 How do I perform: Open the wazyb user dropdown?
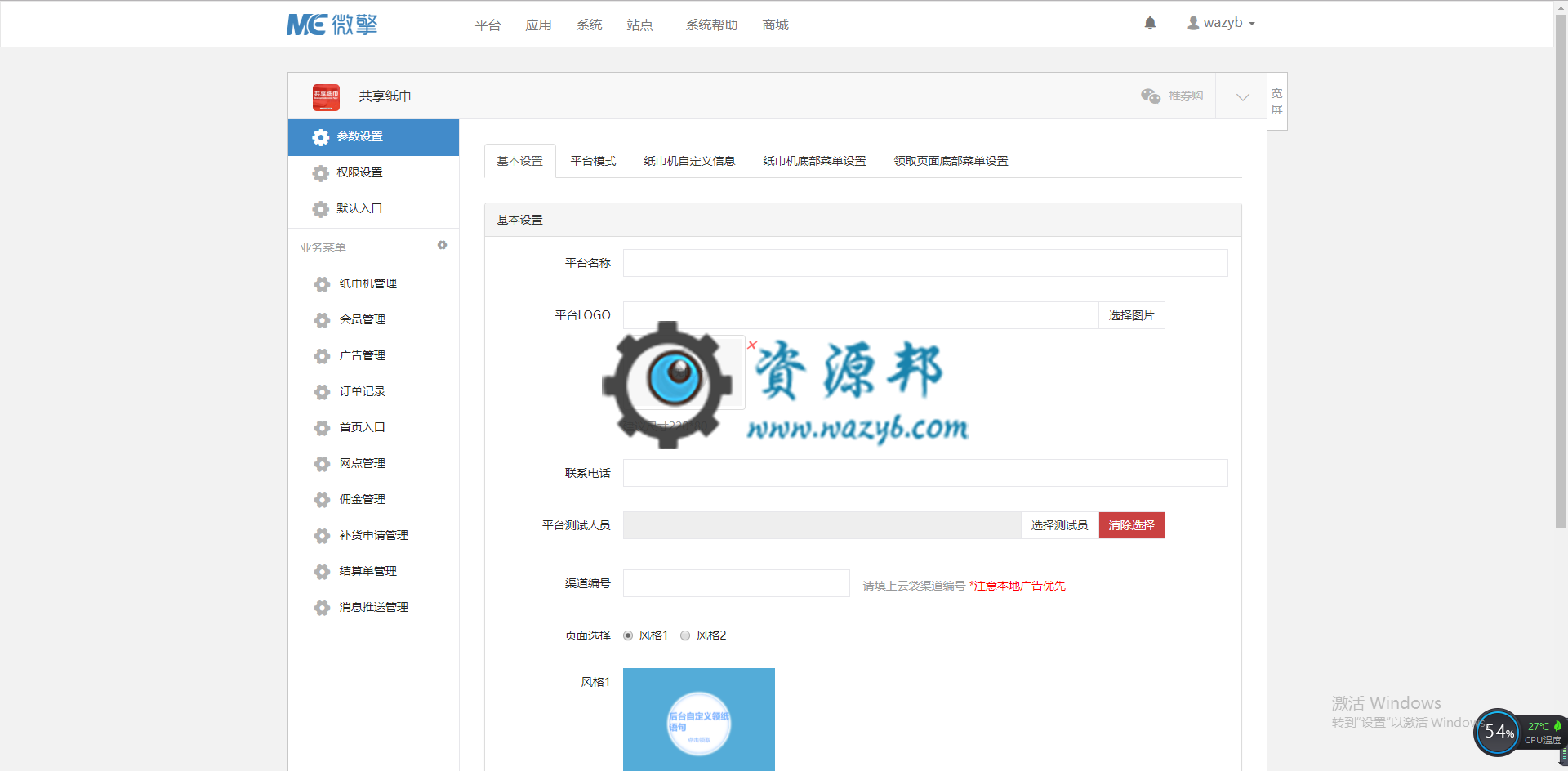(1221, 23)
